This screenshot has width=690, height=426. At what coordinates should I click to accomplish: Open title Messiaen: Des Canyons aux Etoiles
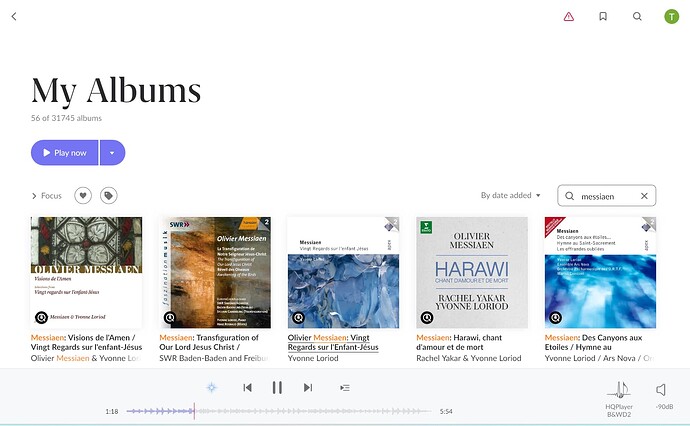pos(593,342)
